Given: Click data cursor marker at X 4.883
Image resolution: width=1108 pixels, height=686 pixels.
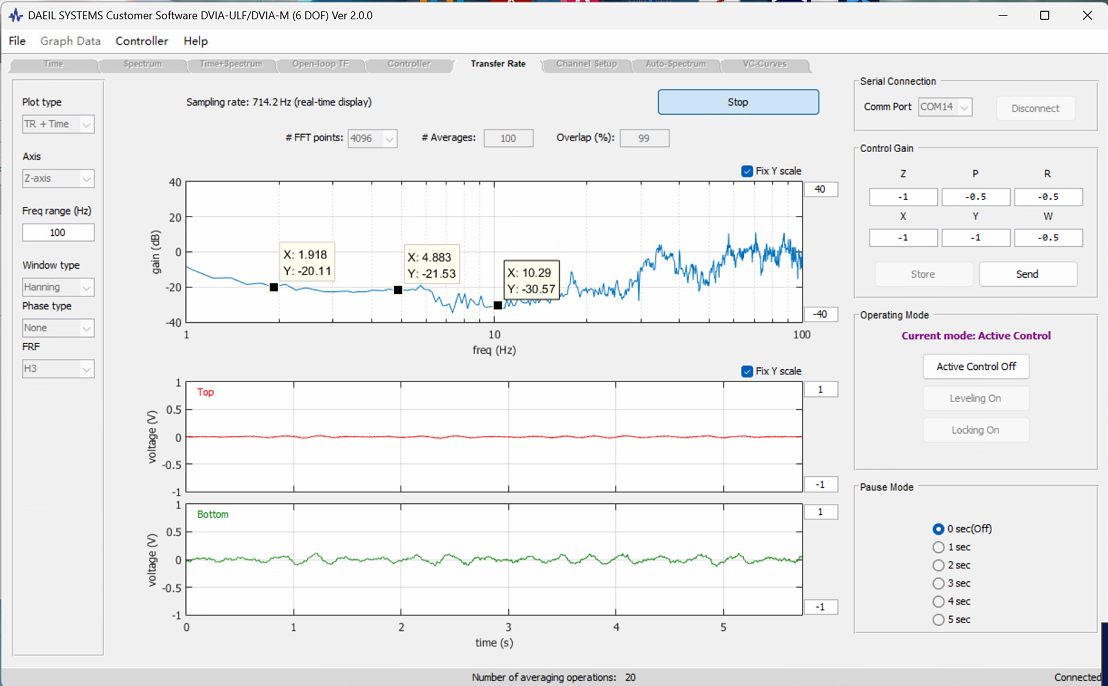Looking at the screenshot, I should 398,290.
